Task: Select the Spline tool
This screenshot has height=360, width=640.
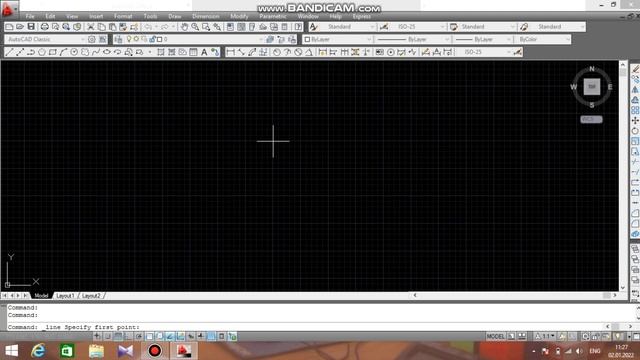Action: point(96,52)
